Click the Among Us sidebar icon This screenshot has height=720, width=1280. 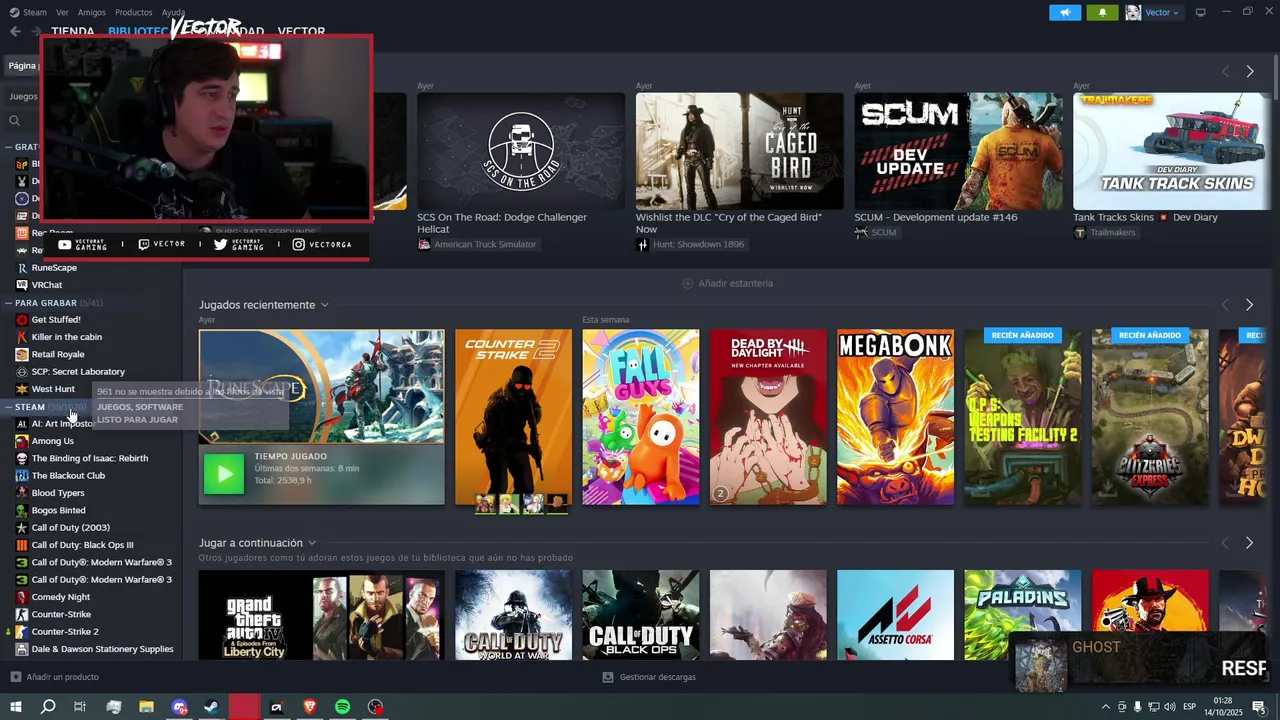22,441
